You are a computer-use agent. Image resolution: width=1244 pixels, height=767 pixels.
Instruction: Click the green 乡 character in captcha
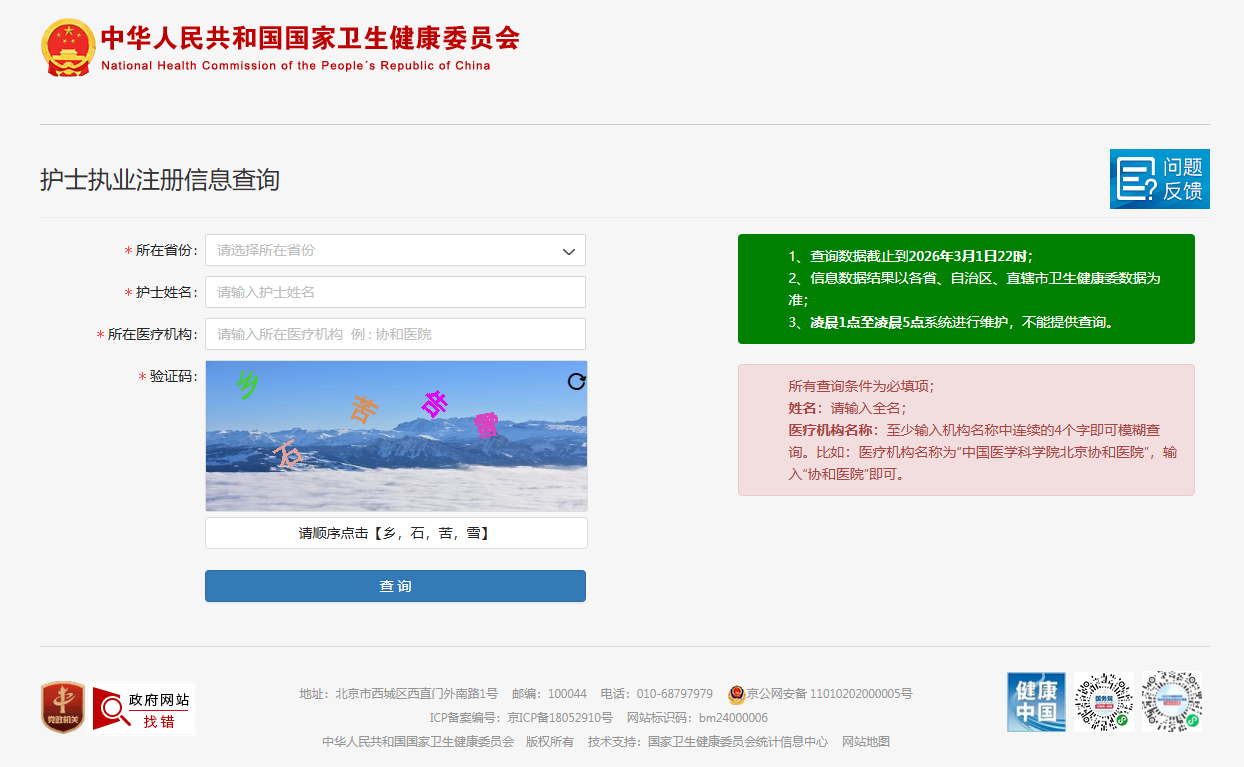[x=247, y=384]
